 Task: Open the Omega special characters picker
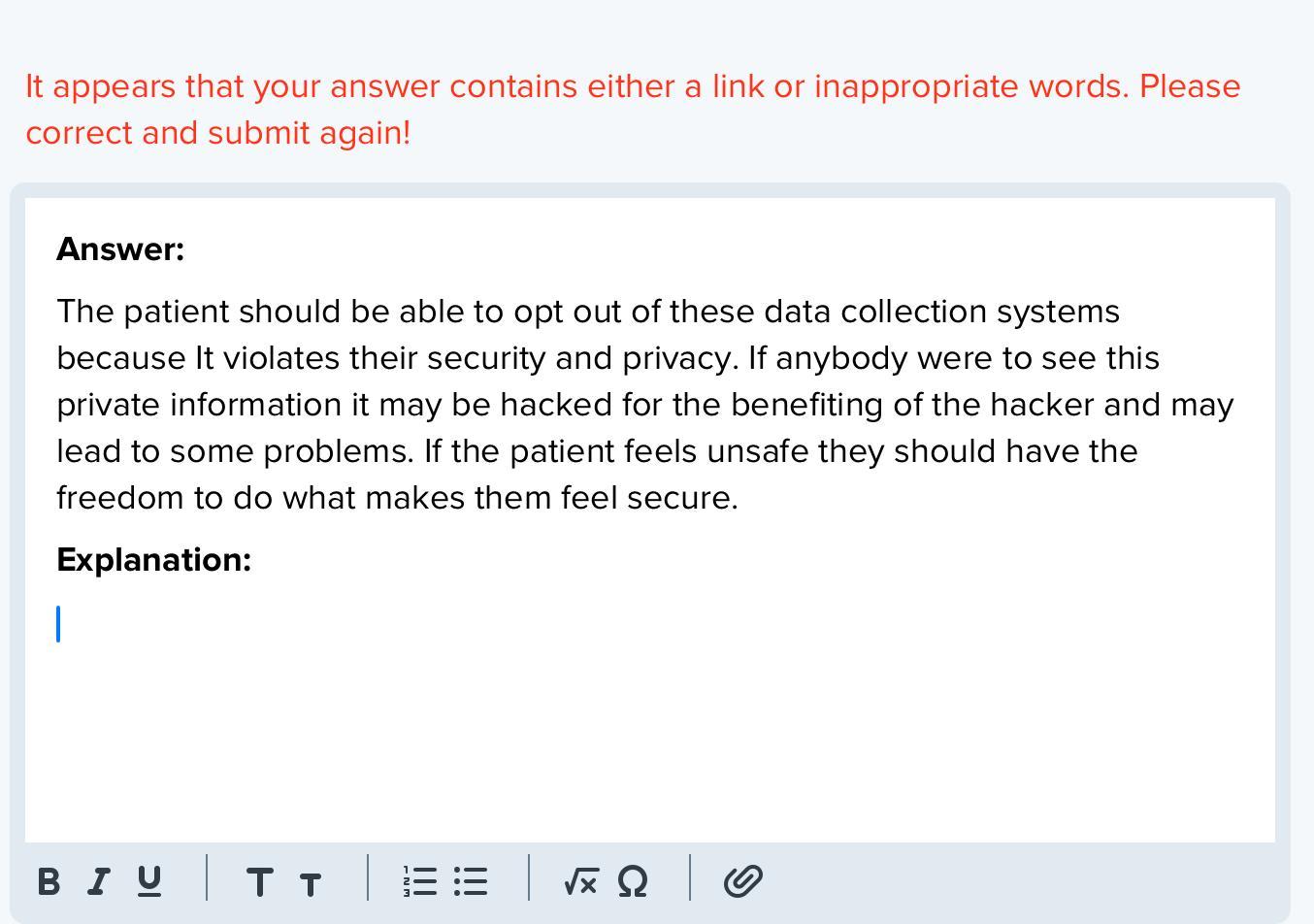(x=632, y=881)
